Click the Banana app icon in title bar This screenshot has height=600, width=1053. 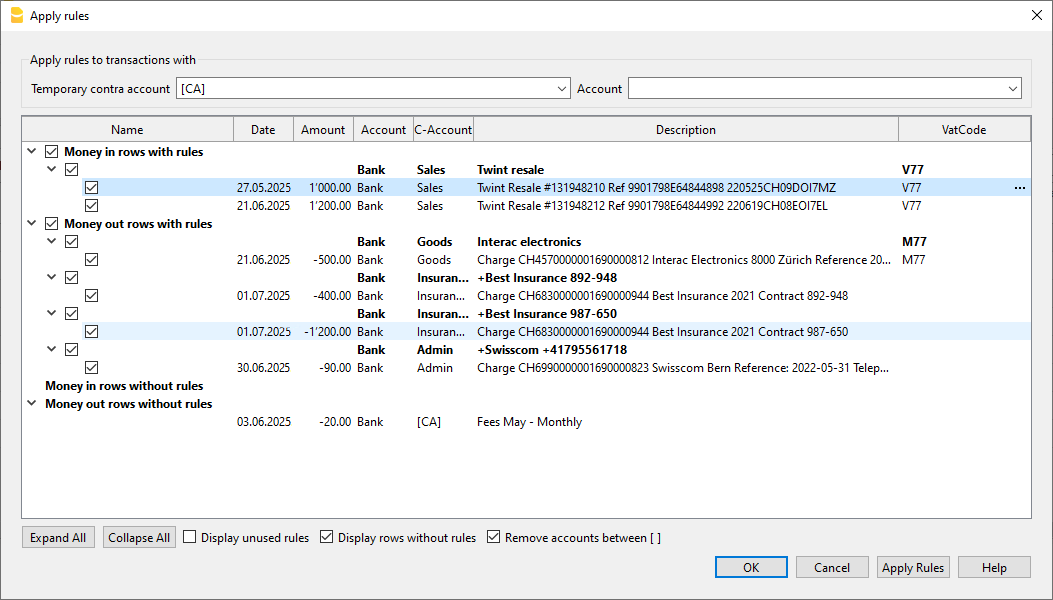[x=16, y=16]
